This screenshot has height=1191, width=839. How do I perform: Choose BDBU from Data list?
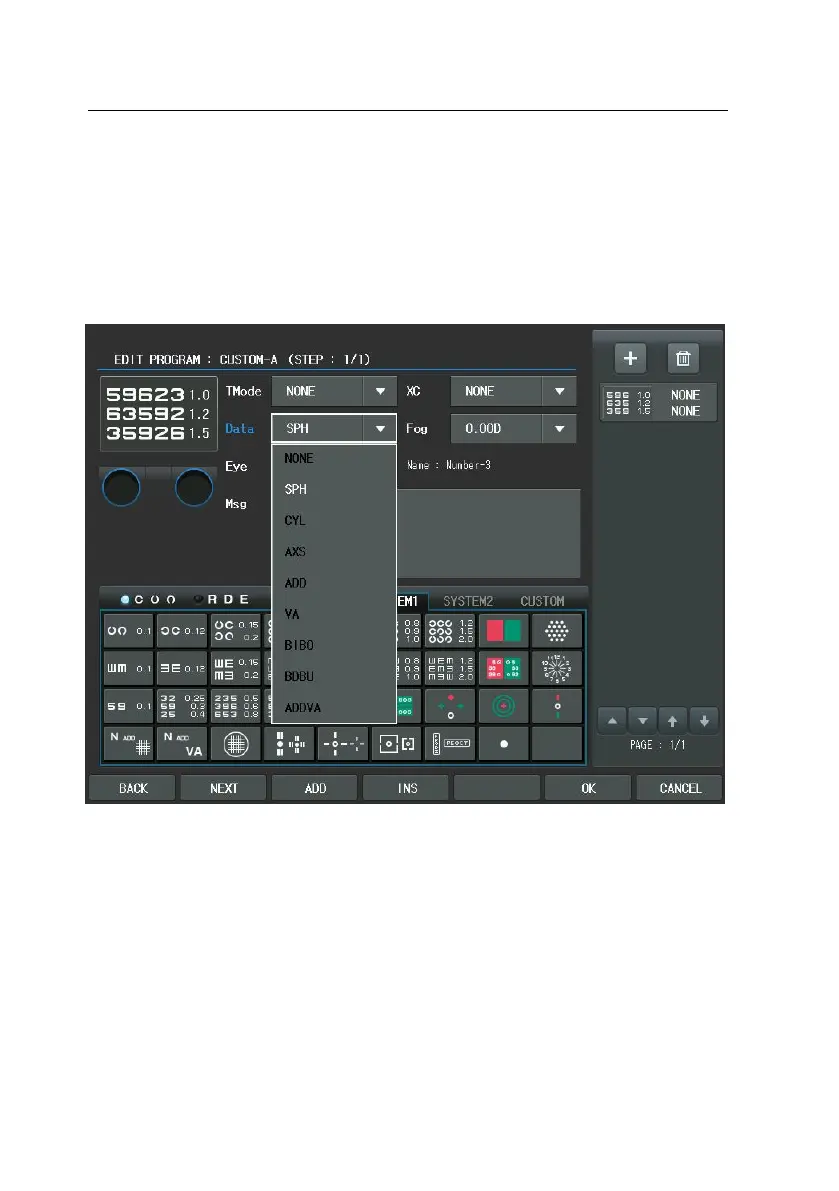pyautogui.click(x=334, y=676)
